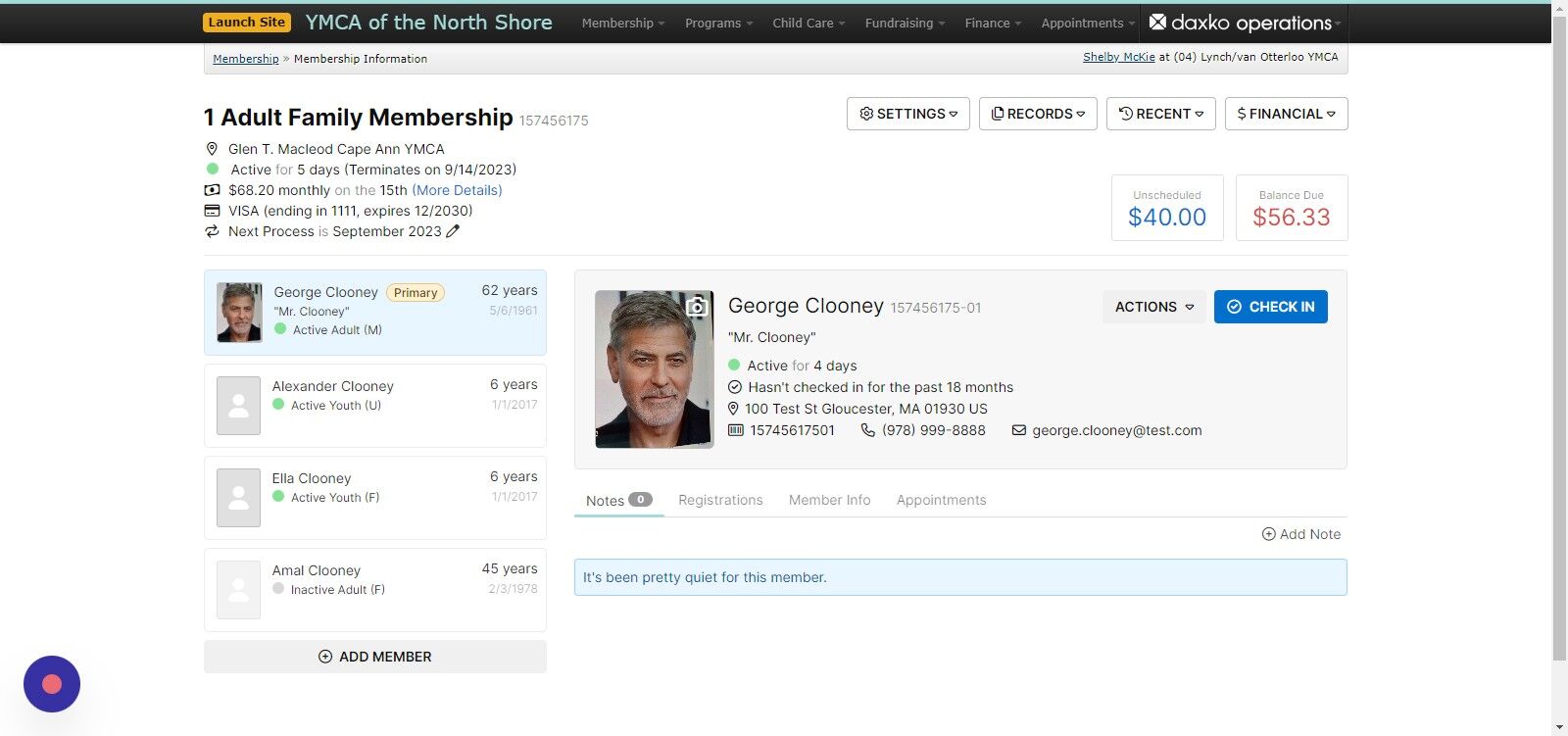This screenshot has width=1568, height=736.
Task: Switch to the Member Info tab
Action: coord(830,500)
